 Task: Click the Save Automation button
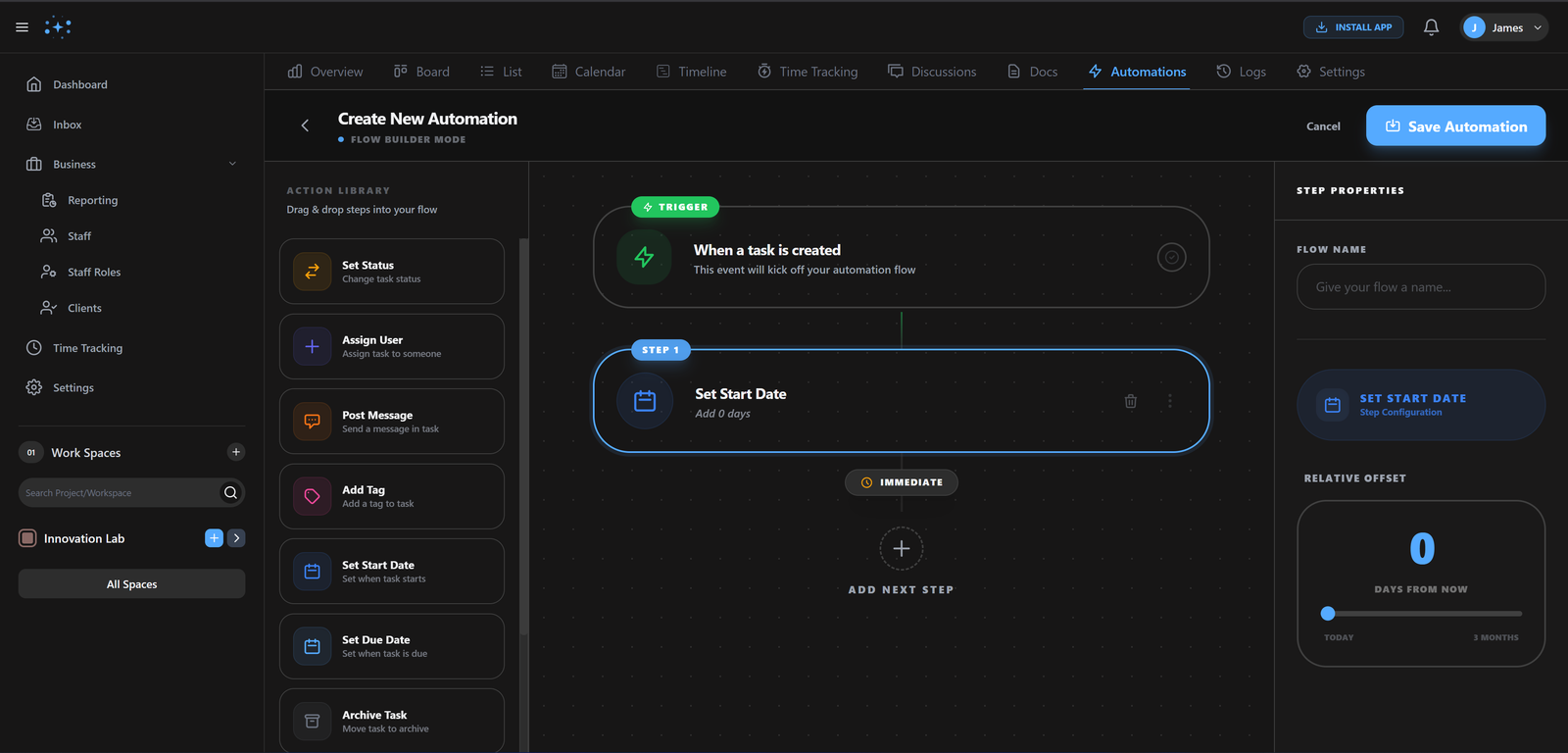click(1455, 126)
